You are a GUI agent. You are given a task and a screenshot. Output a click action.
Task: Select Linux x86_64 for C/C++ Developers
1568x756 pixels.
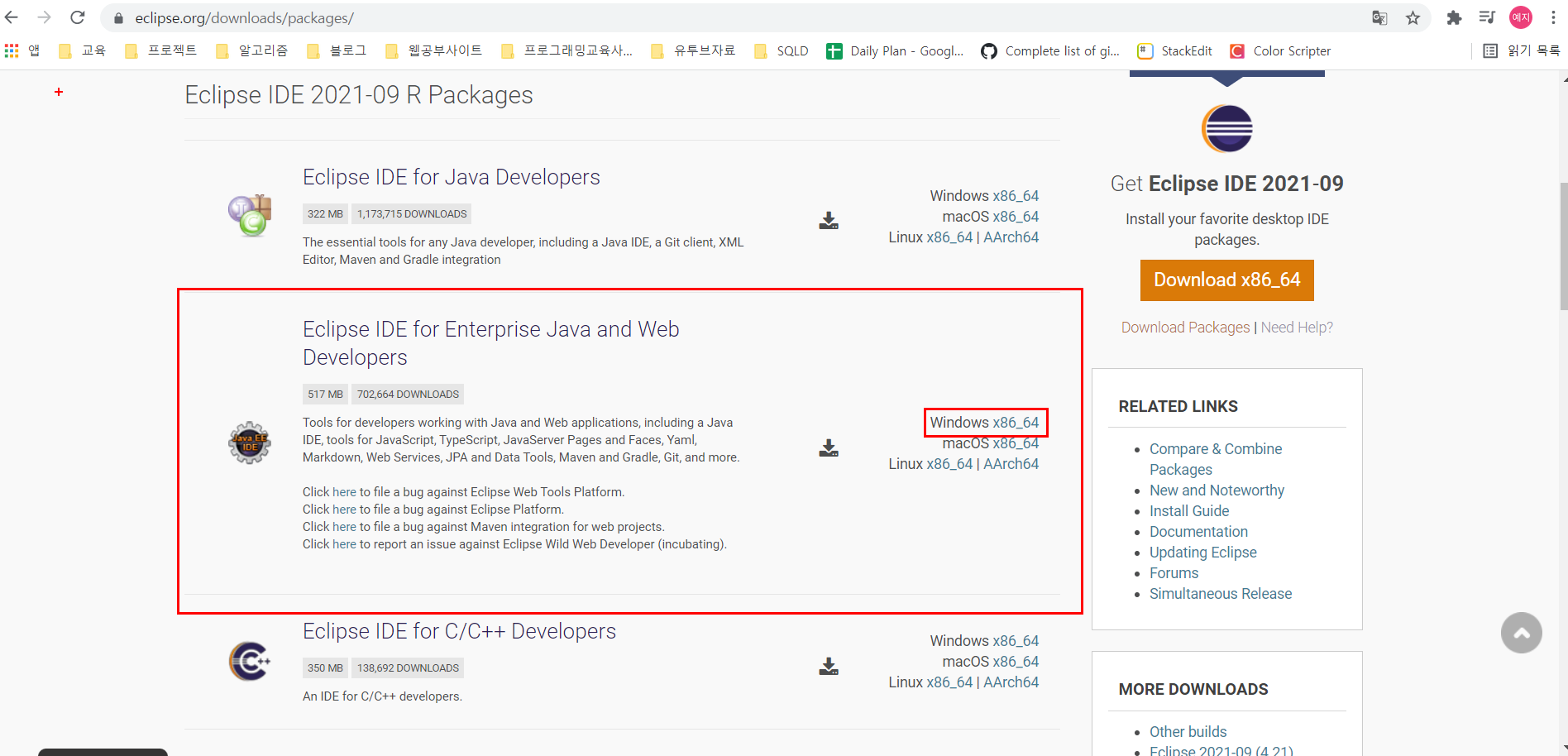(x=949, y=682)
